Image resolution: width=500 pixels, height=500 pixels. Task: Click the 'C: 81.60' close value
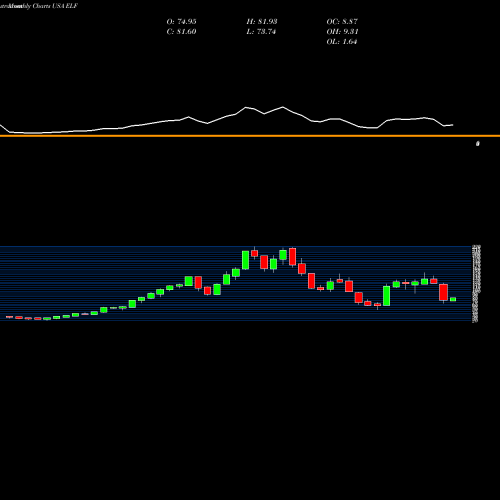tap(181, 32)
